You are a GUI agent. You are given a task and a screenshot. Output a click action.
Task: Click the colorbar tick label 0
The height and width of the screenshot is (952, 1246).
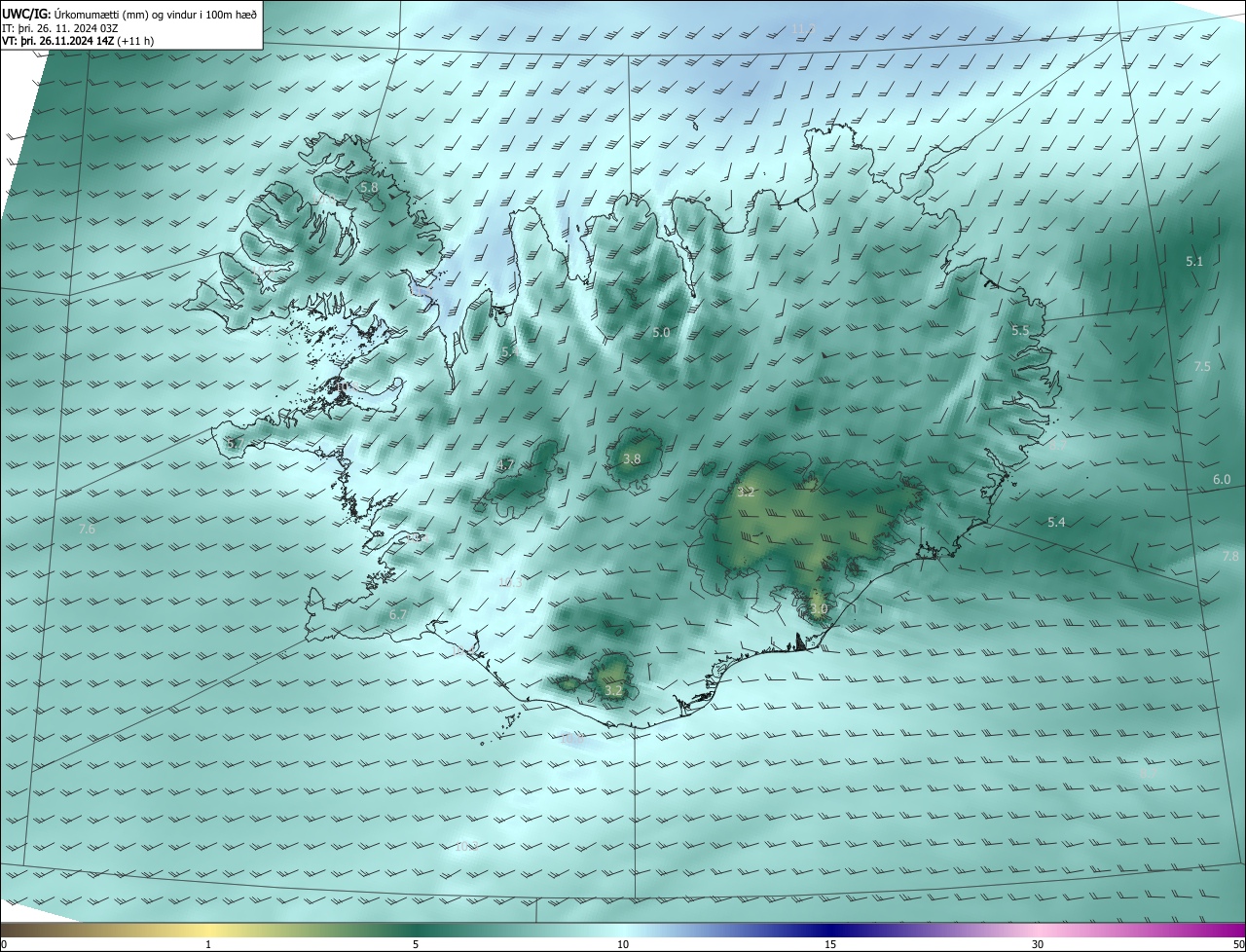pyautogui.click(x=4, y=944)
